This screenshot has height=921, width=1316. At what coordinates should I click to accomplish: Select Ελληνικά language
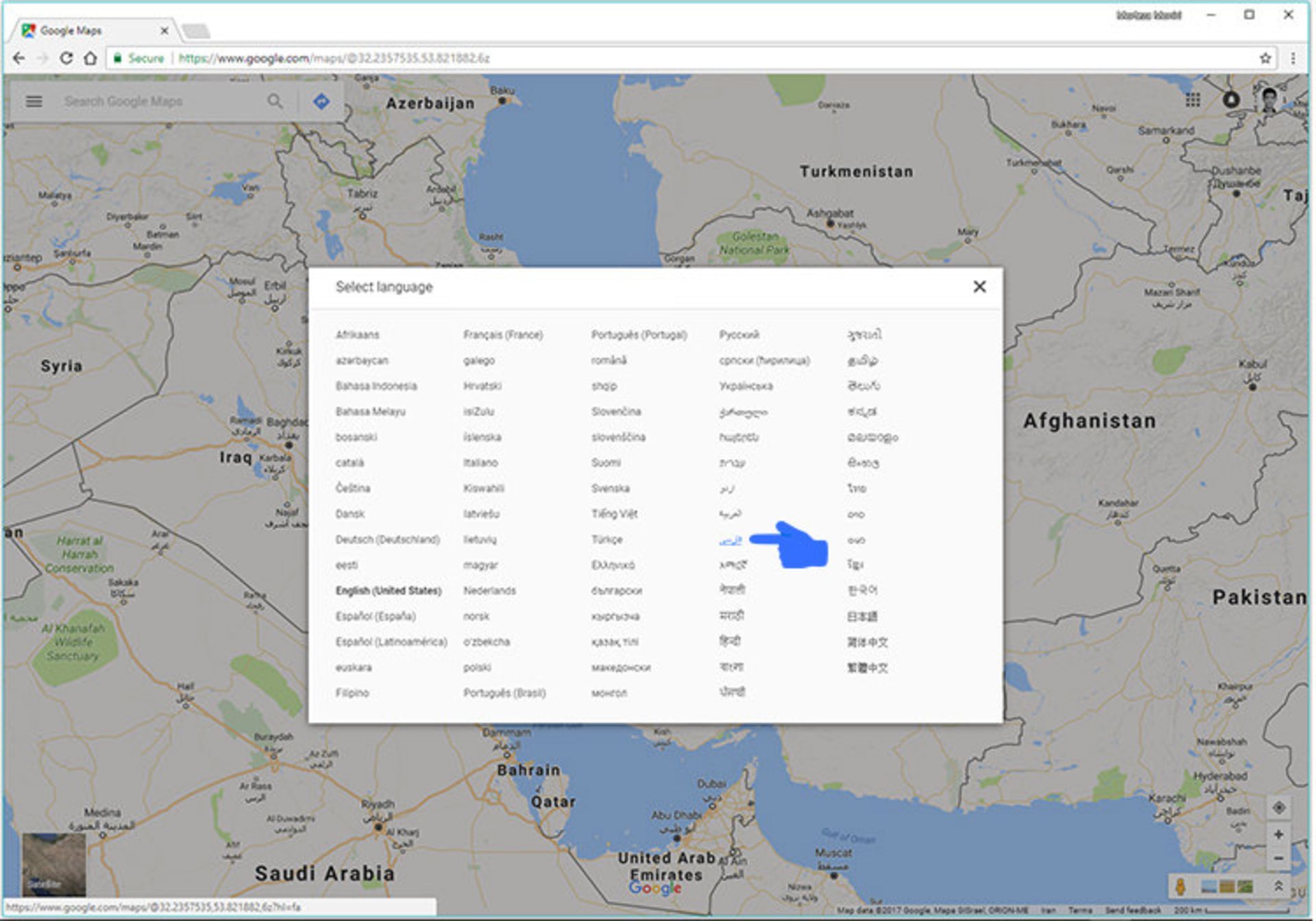point(613,565)
